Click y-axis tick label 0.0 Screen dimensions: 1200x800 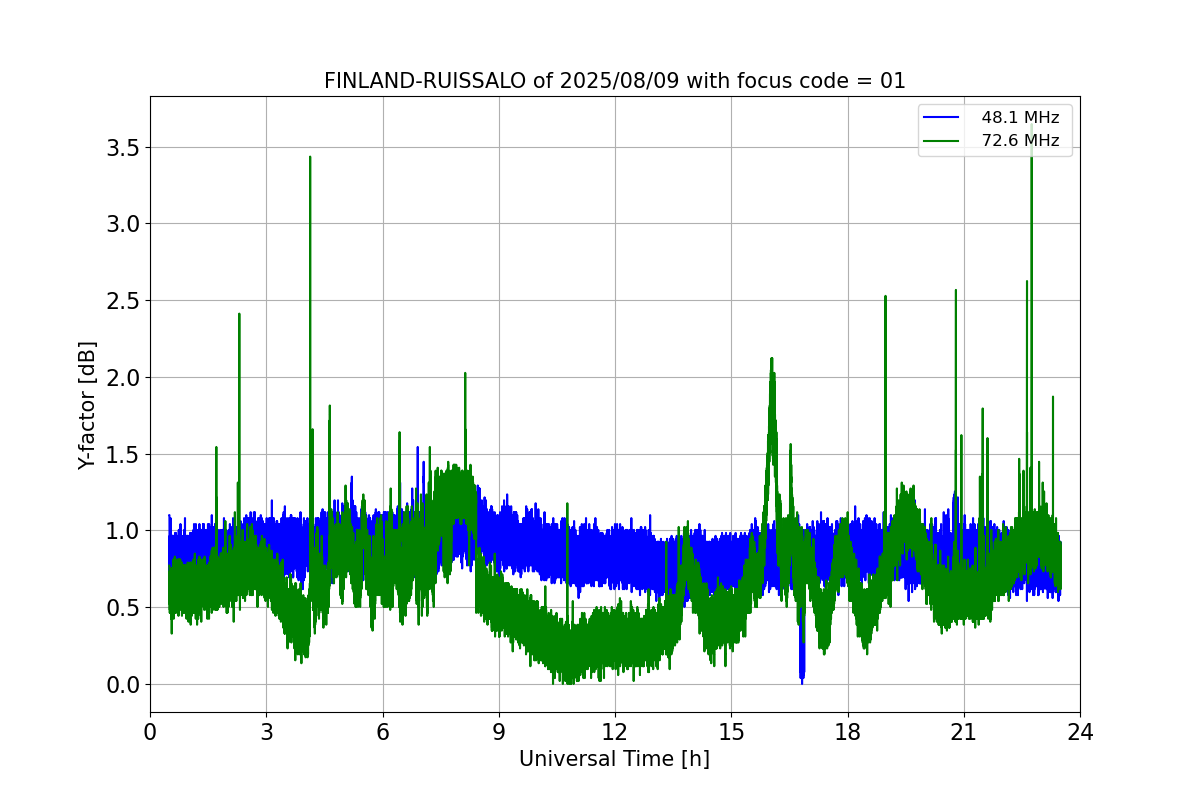[x=122, y=685]
